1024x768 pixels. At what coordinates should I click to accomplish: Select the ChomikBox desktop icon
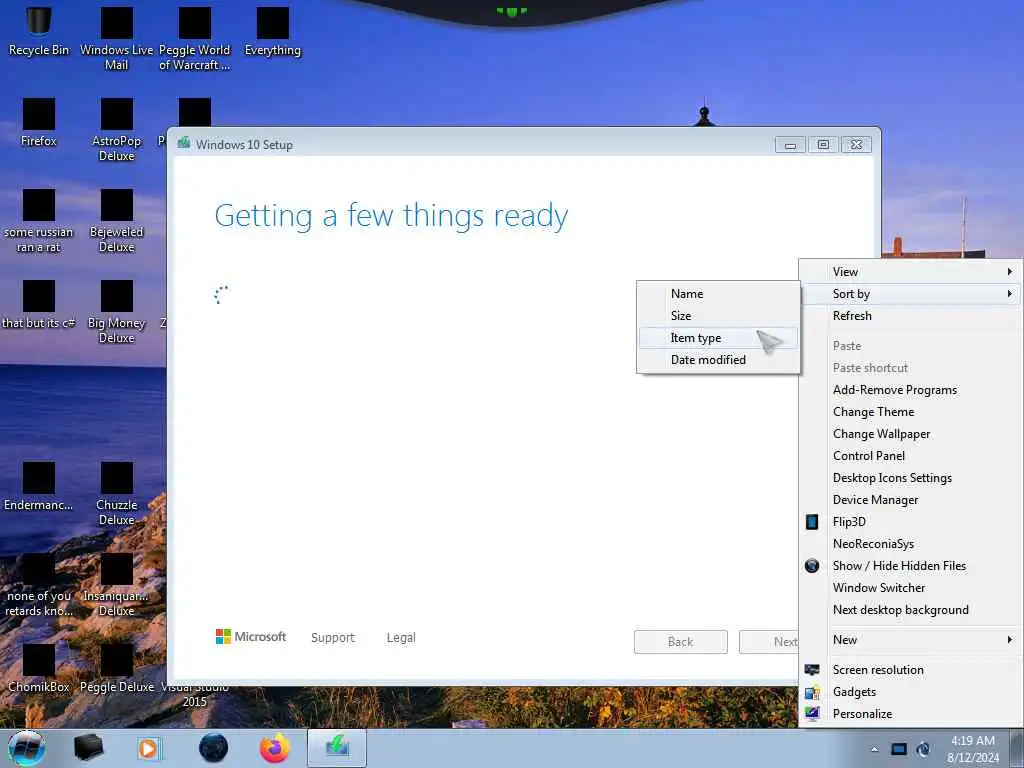(39, 668)
